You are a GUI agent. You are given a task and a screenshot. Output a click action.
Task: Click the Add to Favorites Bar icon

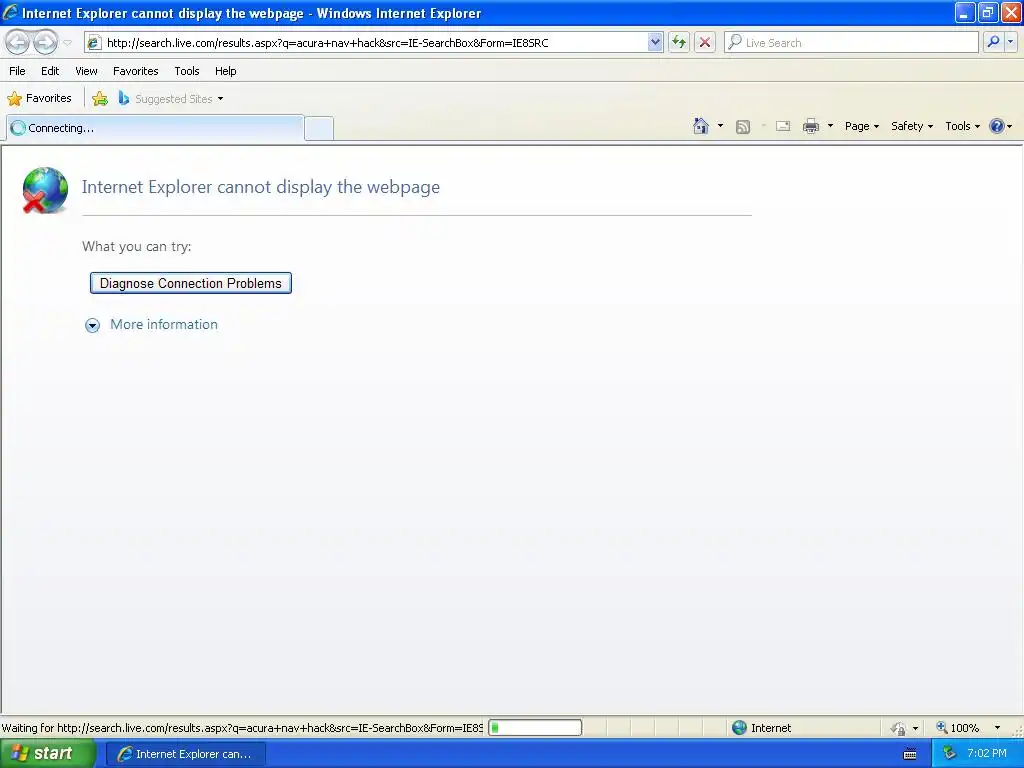click(100, 99)
